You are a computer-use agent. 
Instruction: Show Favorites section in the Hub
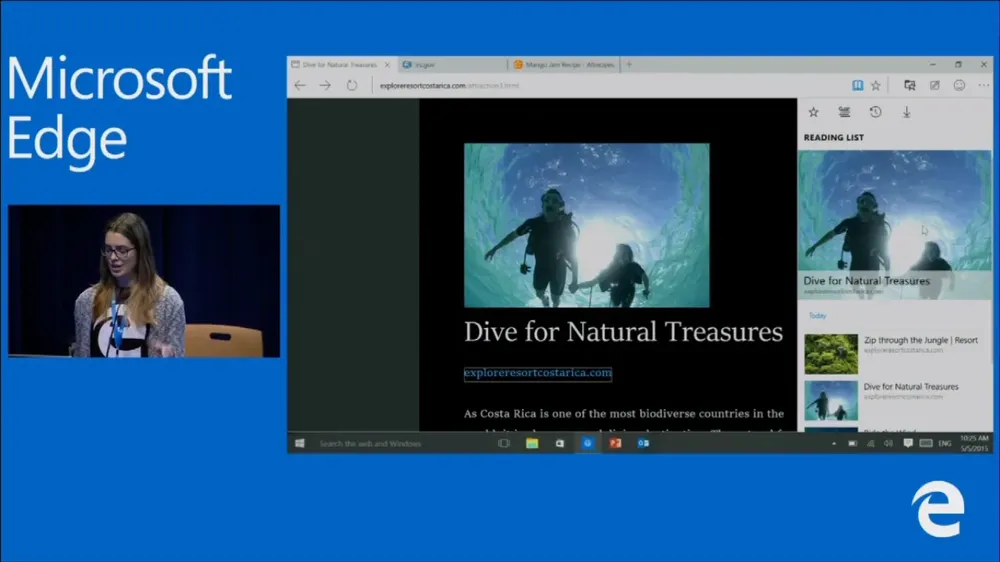pyautogui.click(x=814, y=112)
